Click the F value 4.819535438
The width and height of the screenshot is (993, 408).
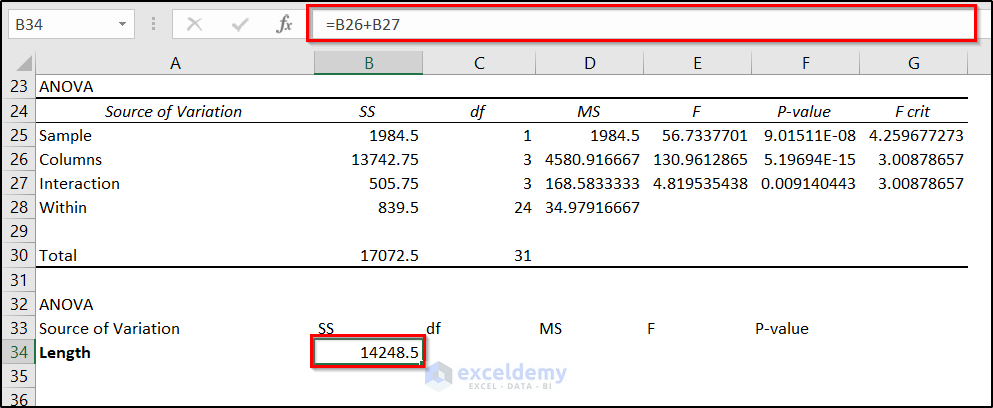tap(700, 184)
